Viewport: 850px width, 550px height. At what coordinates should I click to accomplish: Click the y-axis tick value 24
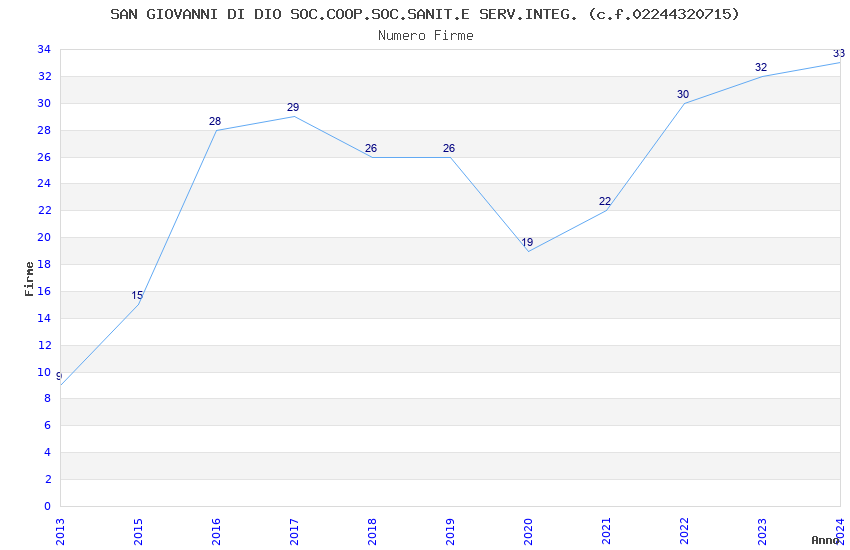(44, 183)
